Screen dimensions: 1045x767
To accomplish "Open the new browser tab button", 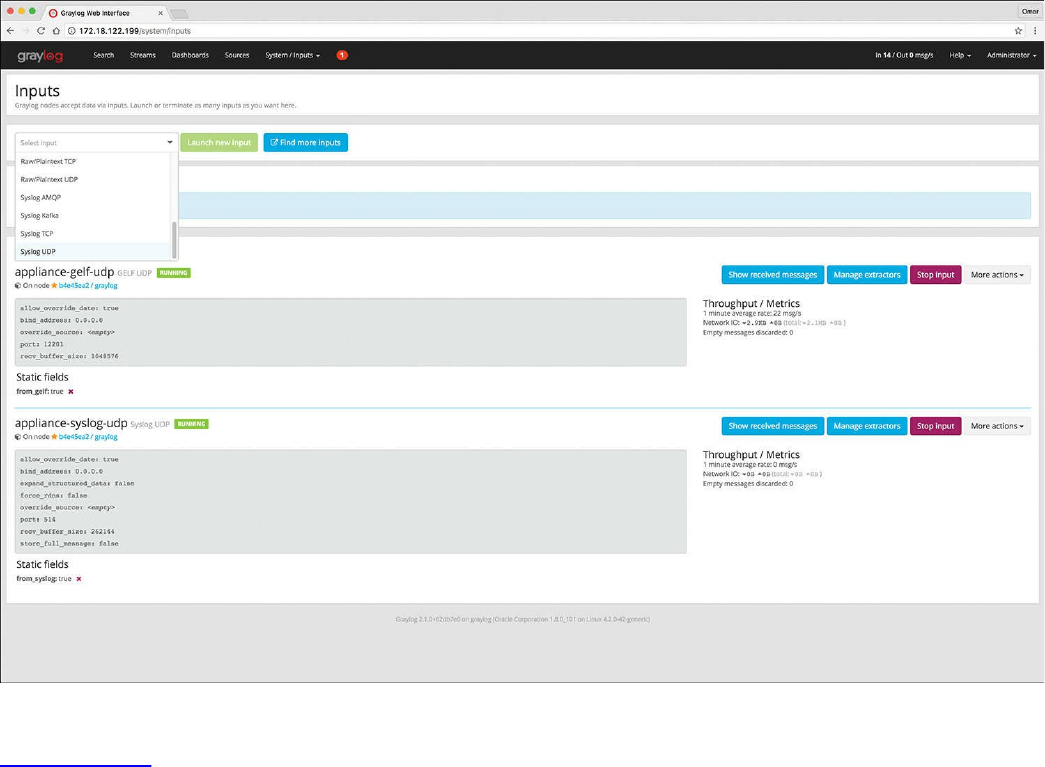I will point(179,13).
